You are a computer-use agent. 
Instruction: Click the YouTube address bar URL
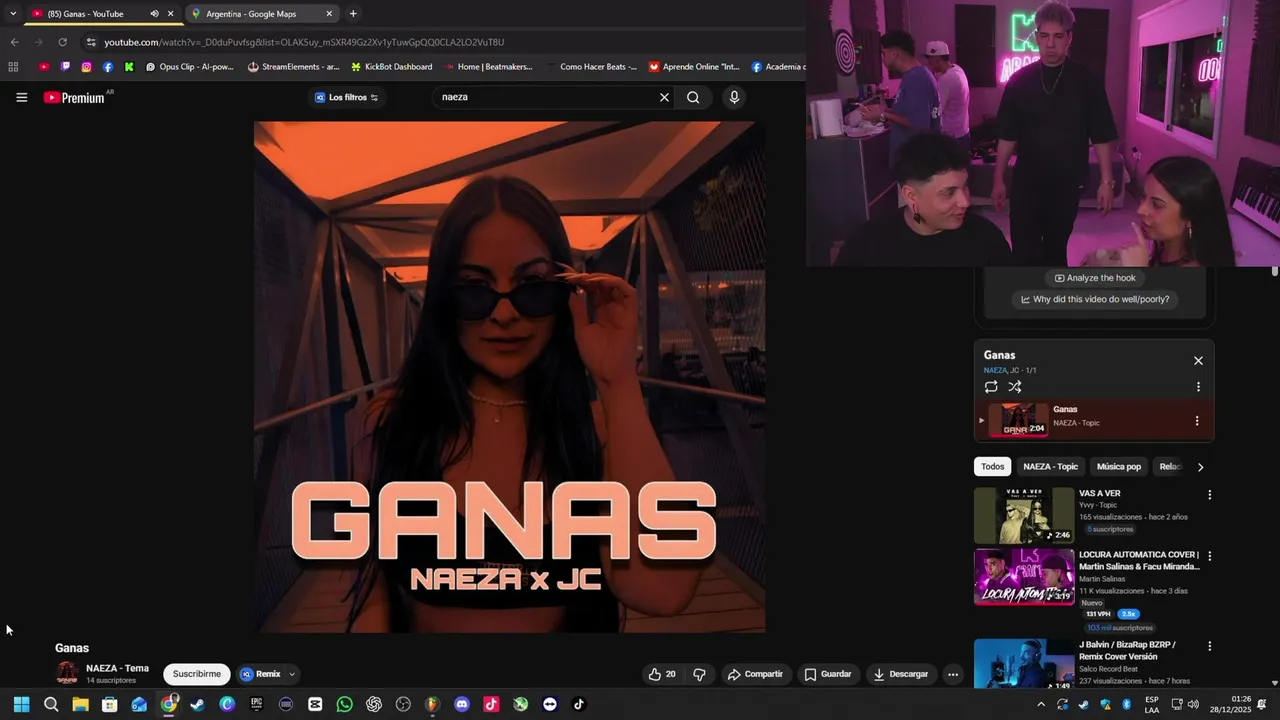coord(304,42)
